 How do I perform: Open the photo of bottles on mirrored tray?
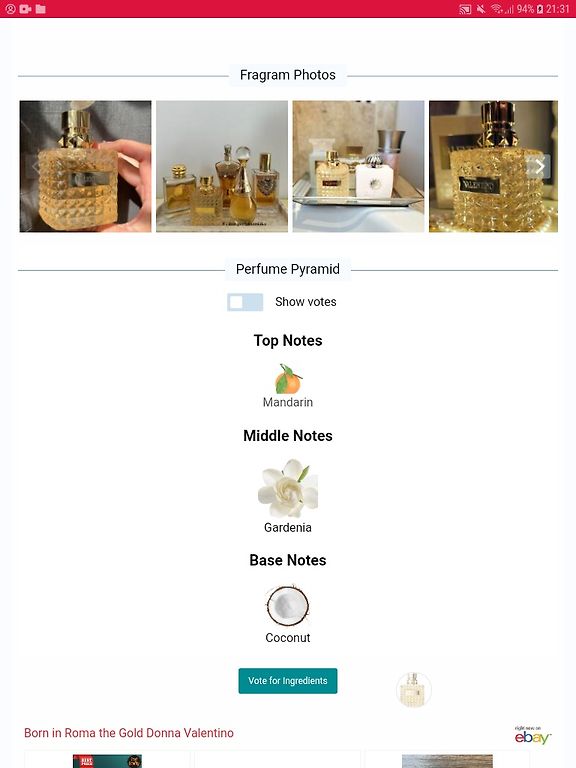359,166
